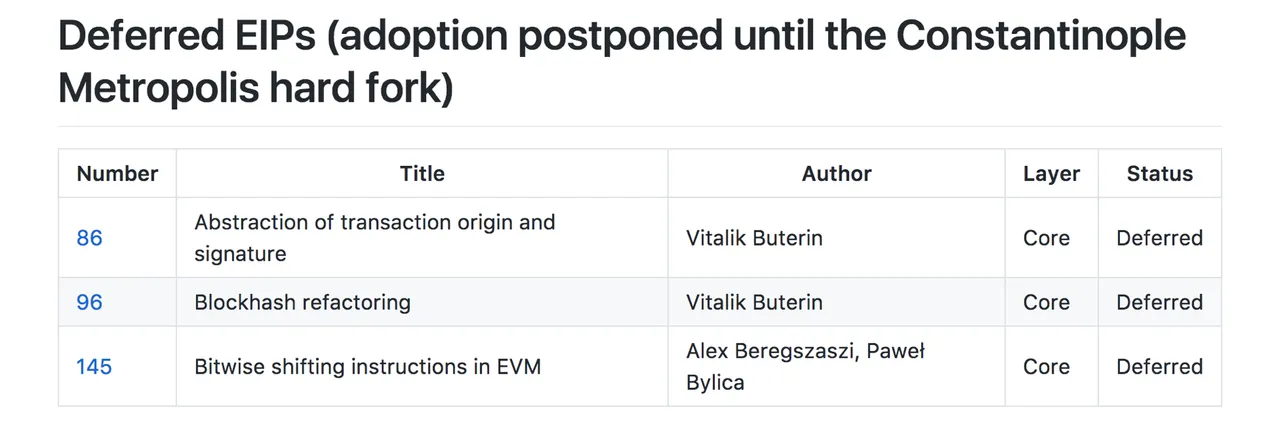Click the Status column header
The height and width of the screenshot is (421, 1280).
coord(1160,174)
